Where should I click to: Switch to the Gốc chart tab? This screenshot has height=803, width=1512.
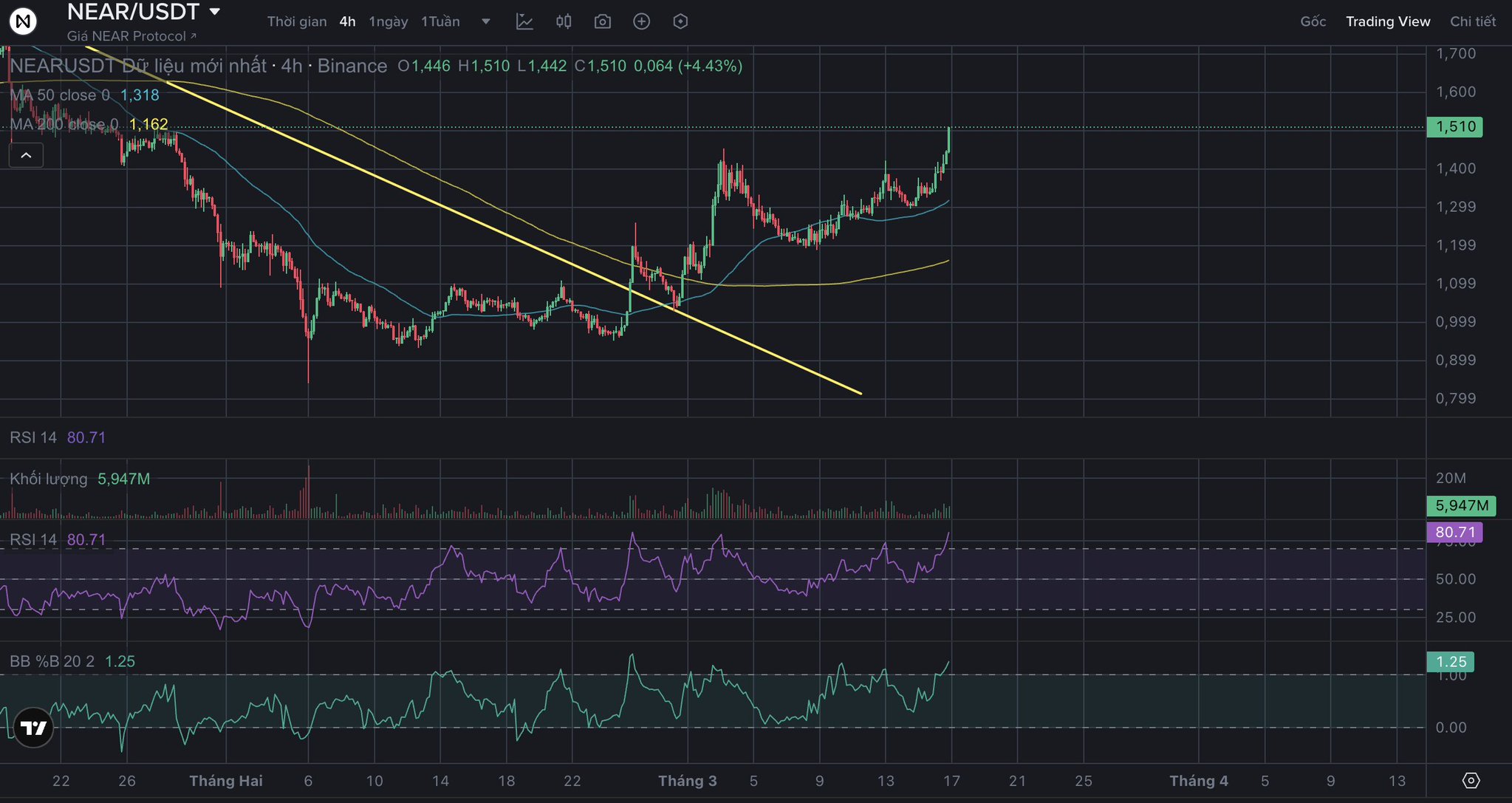(x=1313, y=21)
